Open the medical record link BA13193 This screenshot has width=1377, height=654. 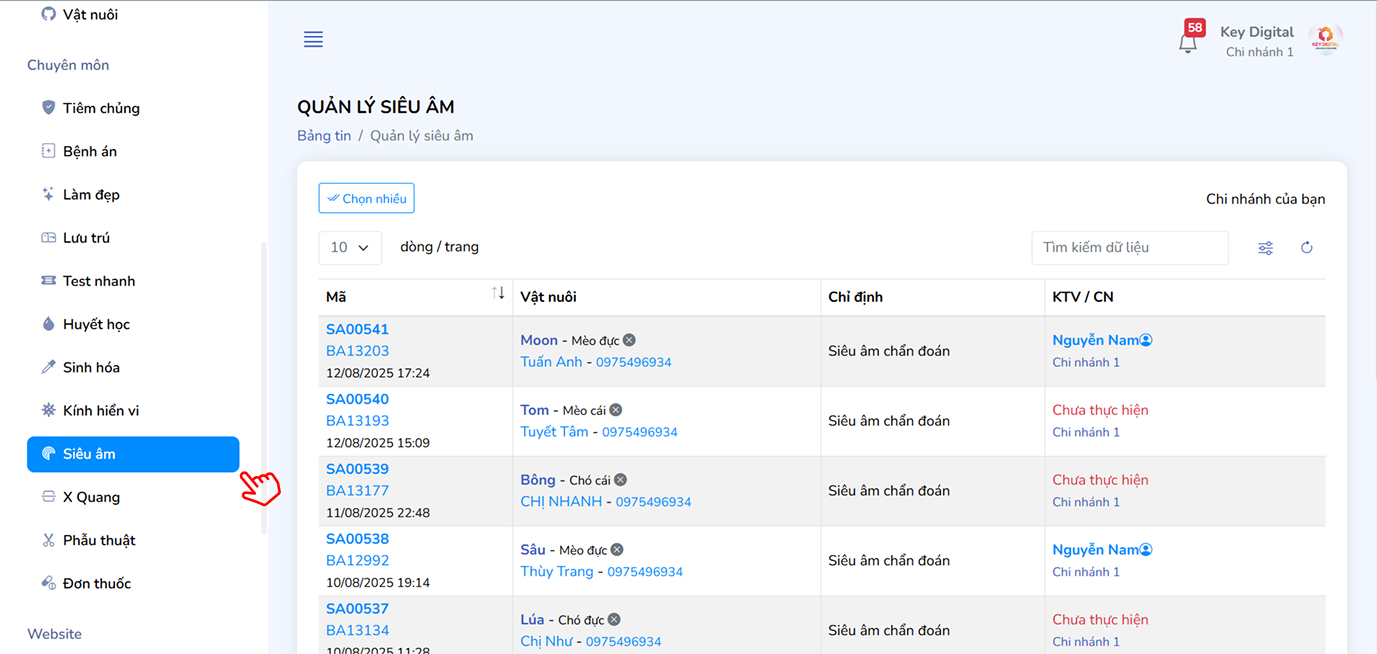point(357,421)
